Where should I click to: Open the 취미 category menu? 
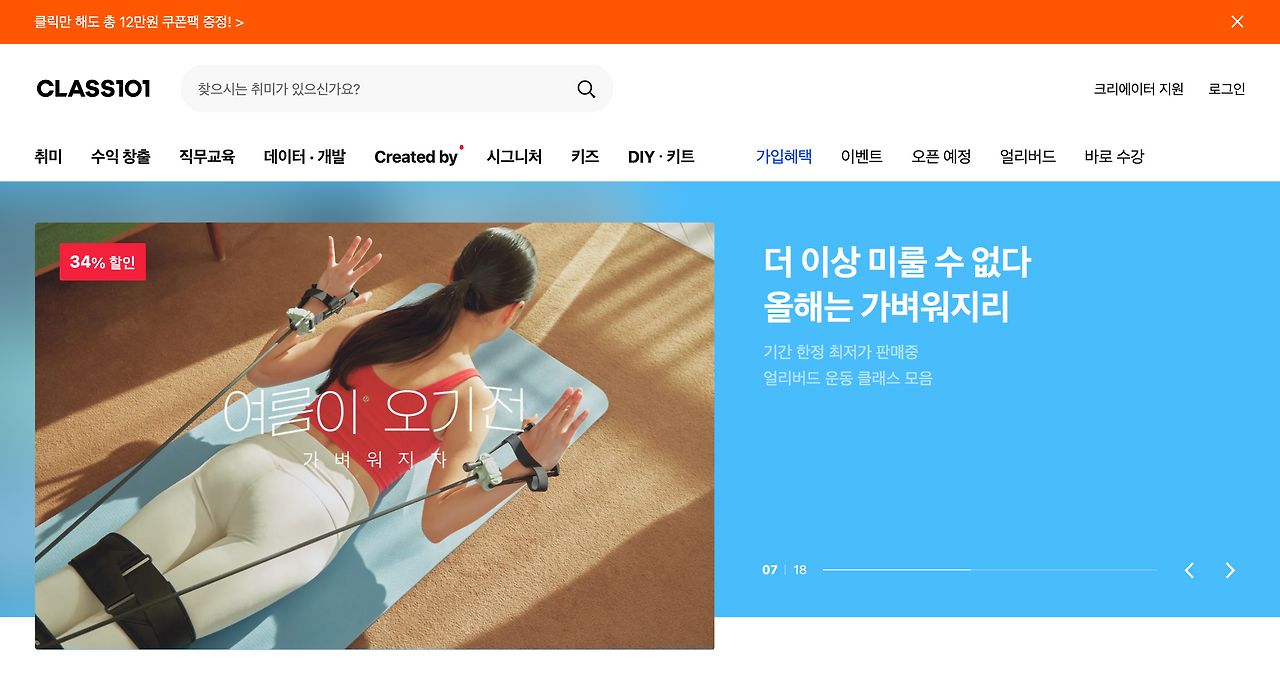tap(48, 157)
